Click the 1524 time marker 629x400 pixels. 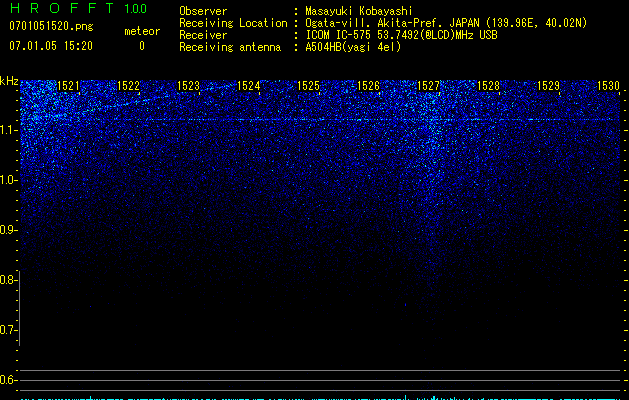(248, 86)
